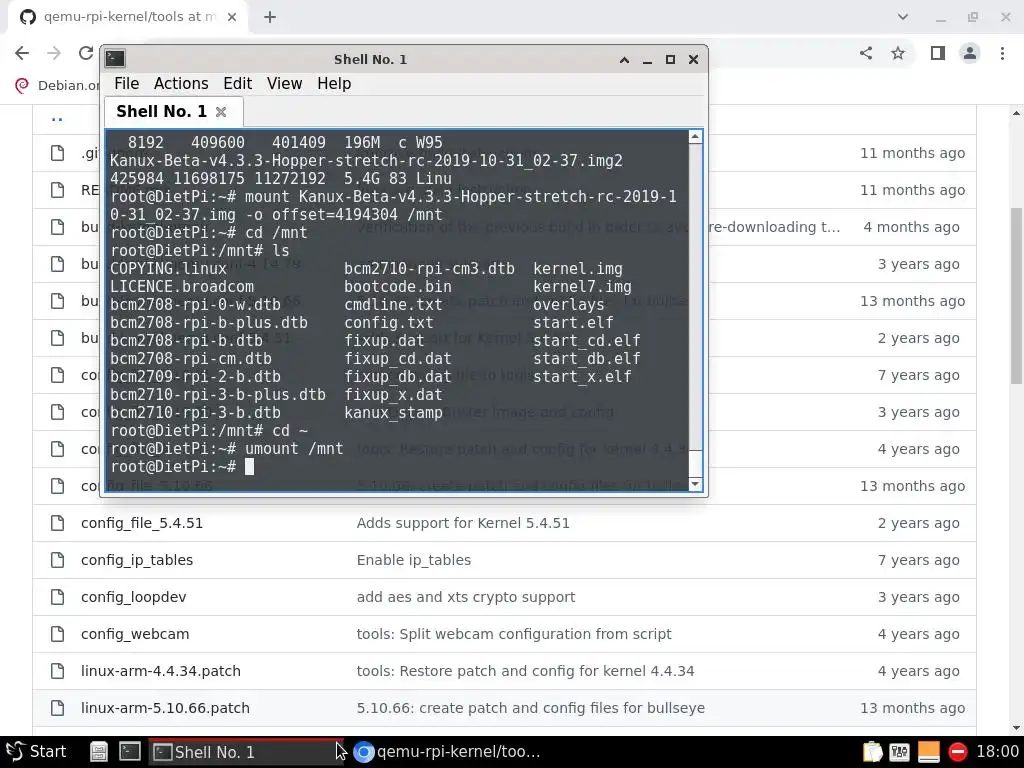
Task: Click 'kernel7.img' in terminal listing
Action: point(582,287)
